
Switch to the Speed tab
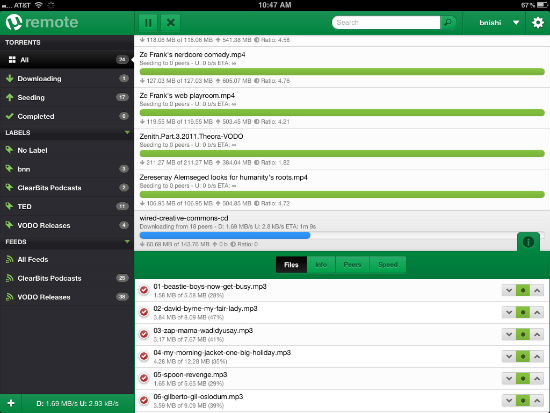tap(388, 265)
